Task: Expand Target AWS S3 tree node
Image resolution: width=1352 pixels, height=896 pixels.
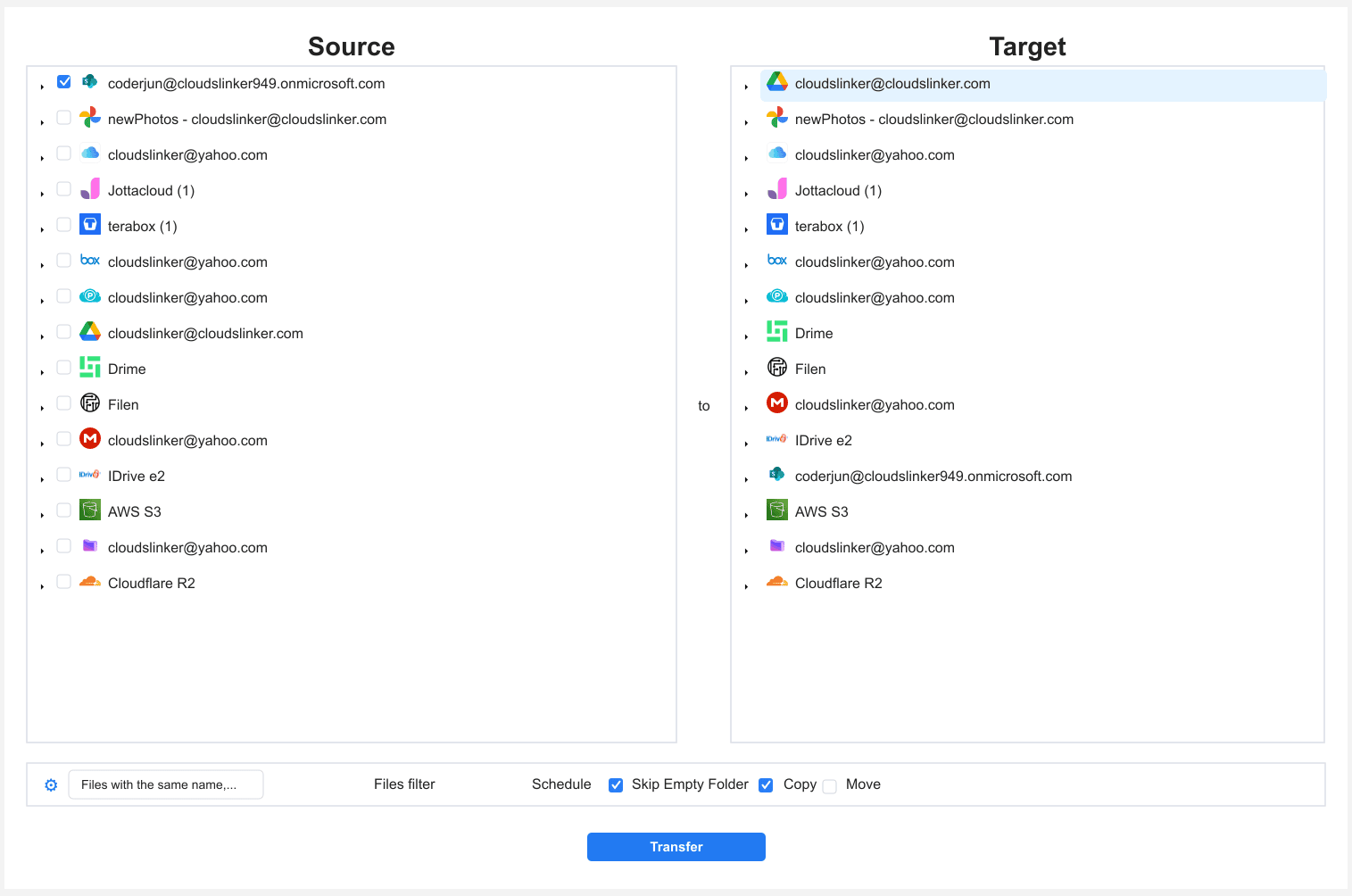Action: [x=746, y=515]
